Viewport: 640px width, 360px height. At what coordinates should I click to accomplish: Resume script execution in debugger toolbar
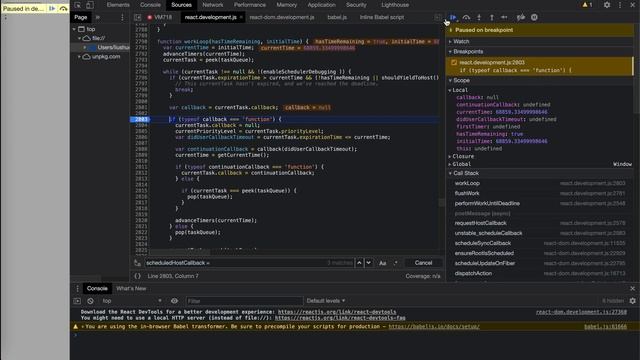(x=453, y=17)
